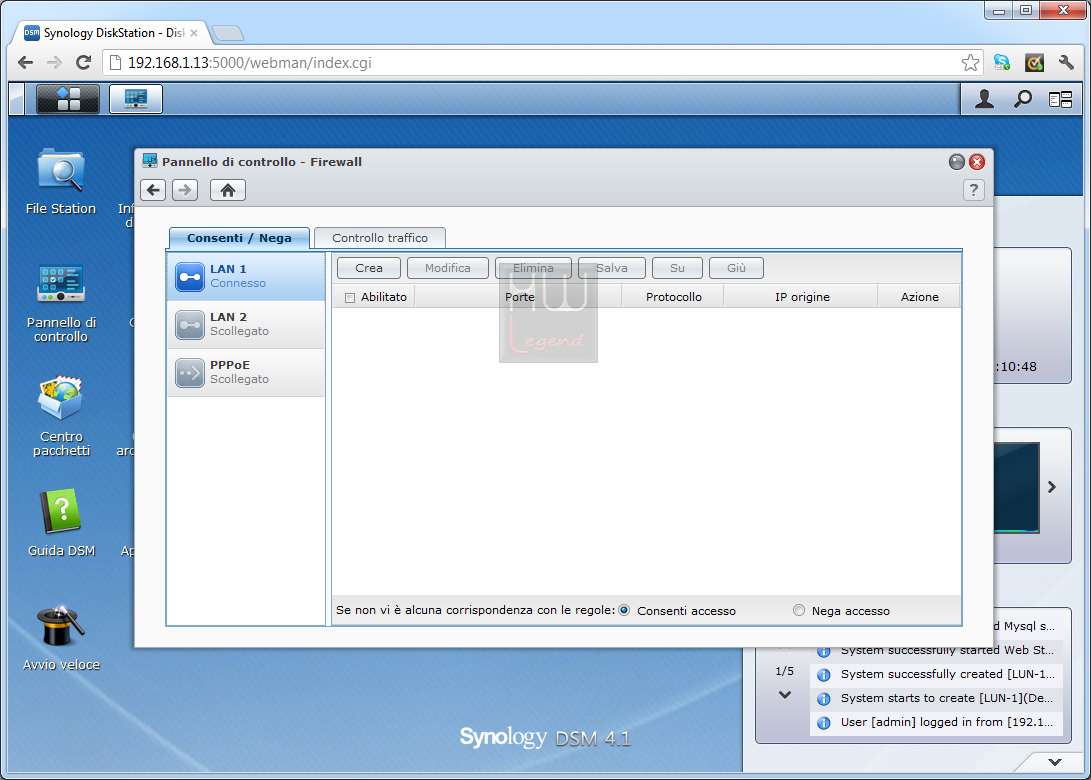Open the DSM search magnifier icon
The image size is (1091, 780).
[x=1022, y=100]
